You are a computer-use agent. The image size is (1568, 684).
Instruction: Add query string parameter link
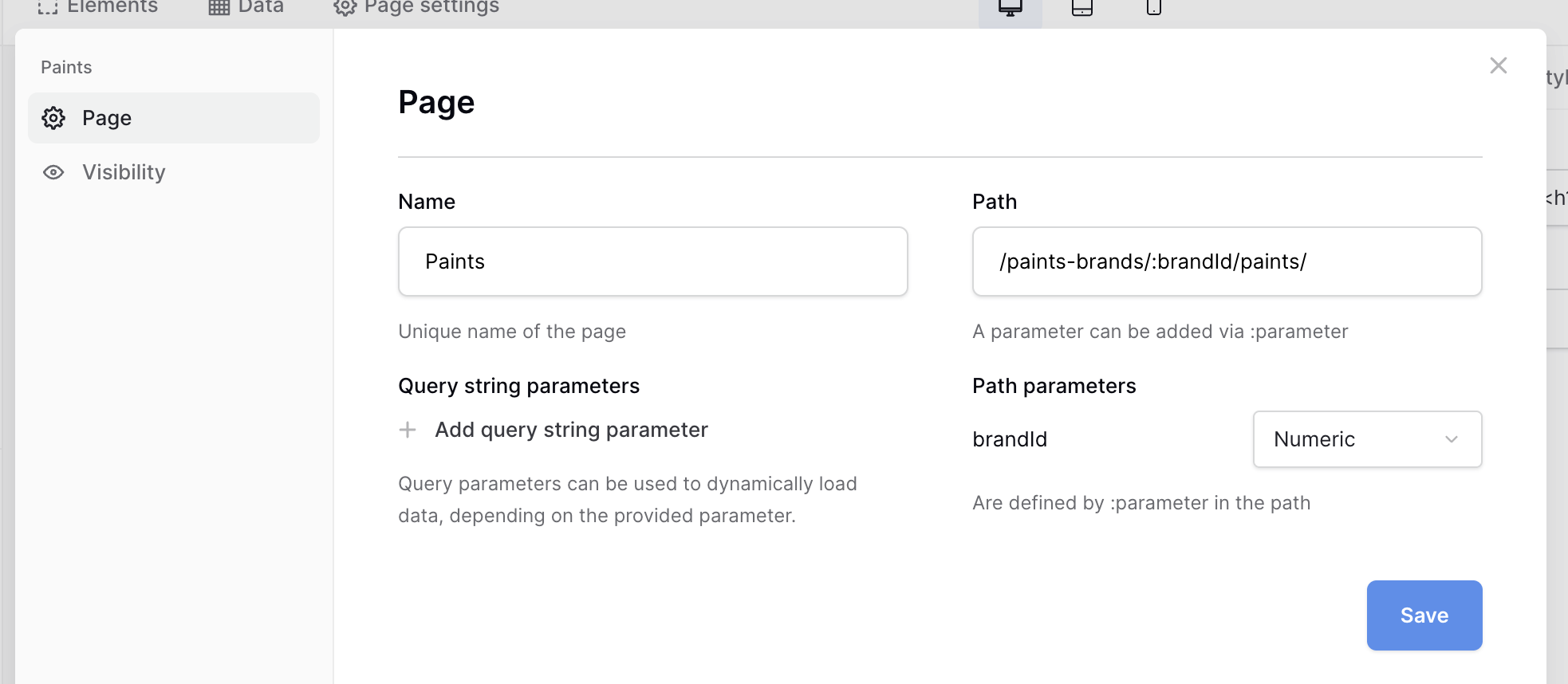[571, 430]
